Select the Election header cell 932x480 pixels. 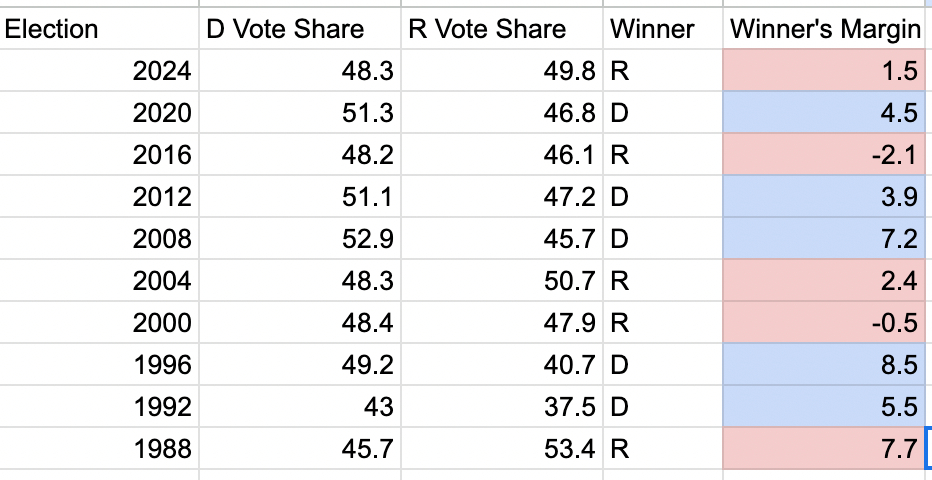tap(98, 29)
